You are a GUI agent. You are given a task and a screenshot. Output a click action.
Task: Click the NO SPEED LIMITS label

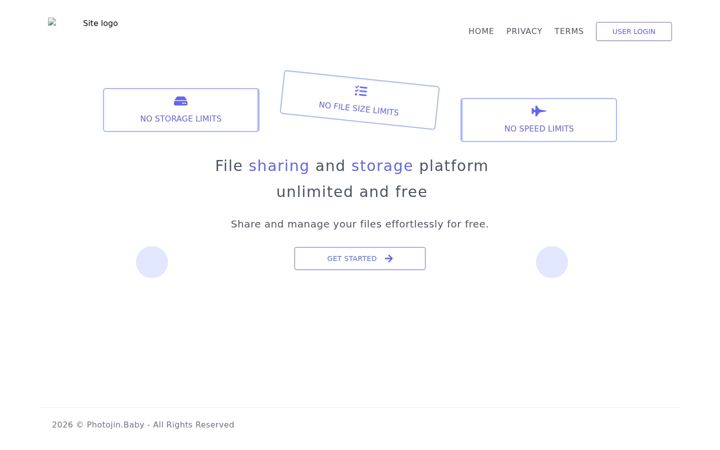tap(539, 129)
